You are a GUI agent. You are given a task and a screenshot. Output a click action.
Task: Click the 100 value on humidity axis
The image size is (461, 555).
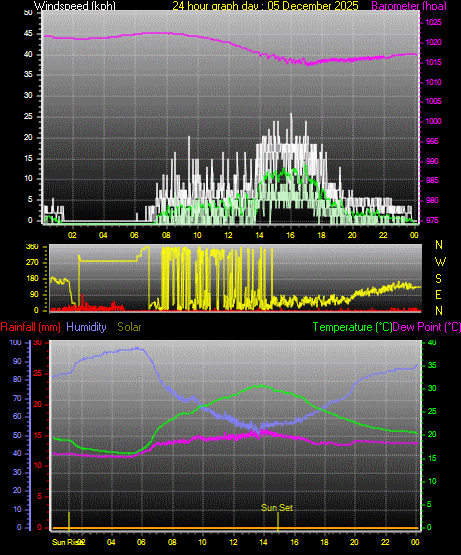coord(16,342)
